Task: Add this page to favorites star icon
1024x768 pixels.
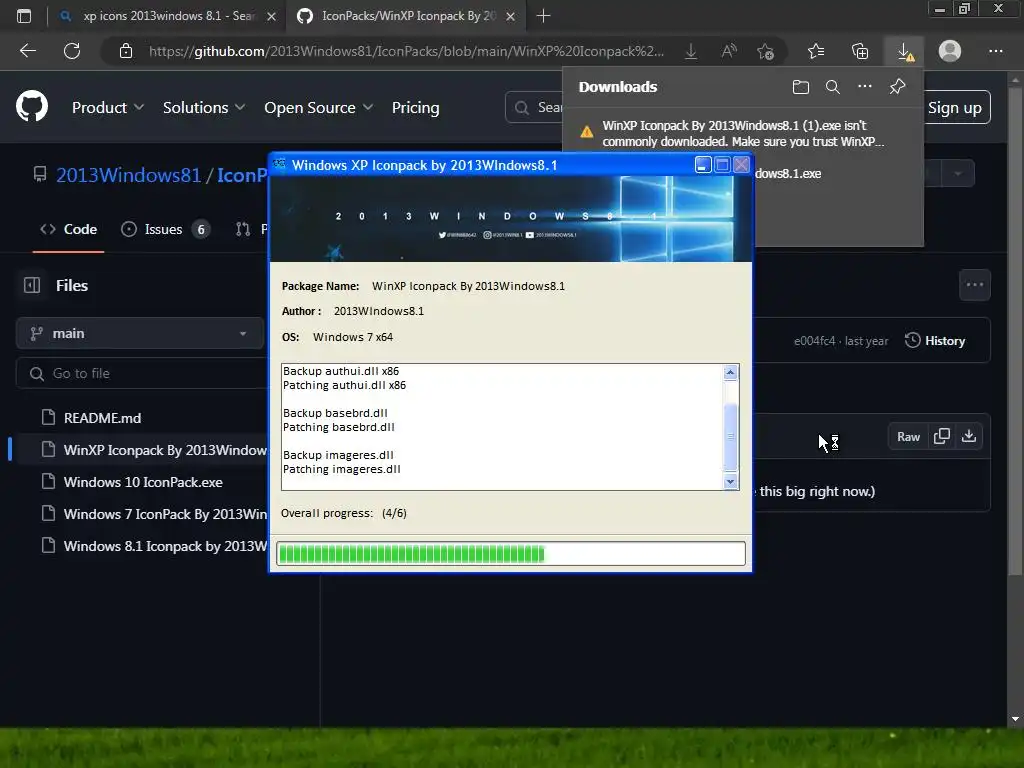Action: pyautogui.click(x=765, y=51)
